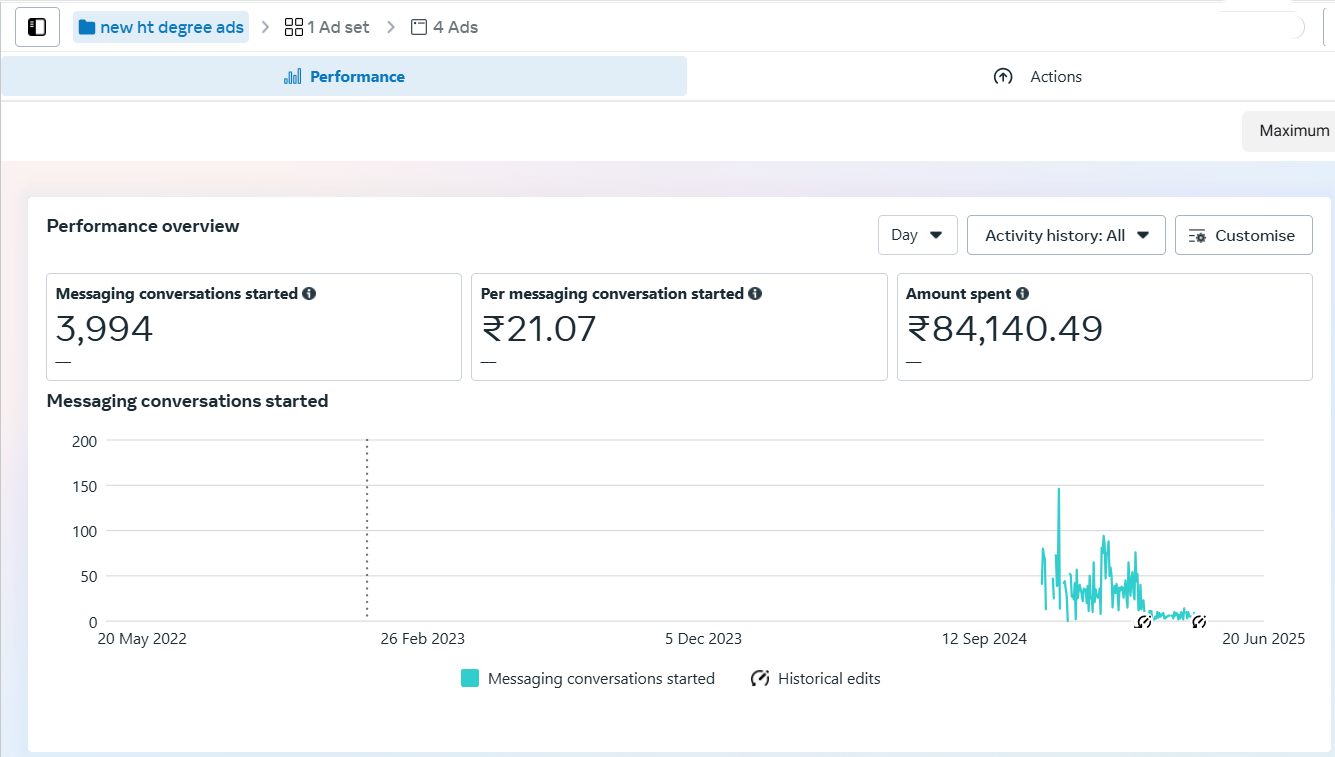Toggle the sidebar panel icon
Viewport: 1335px width, 757px height.
37,27
